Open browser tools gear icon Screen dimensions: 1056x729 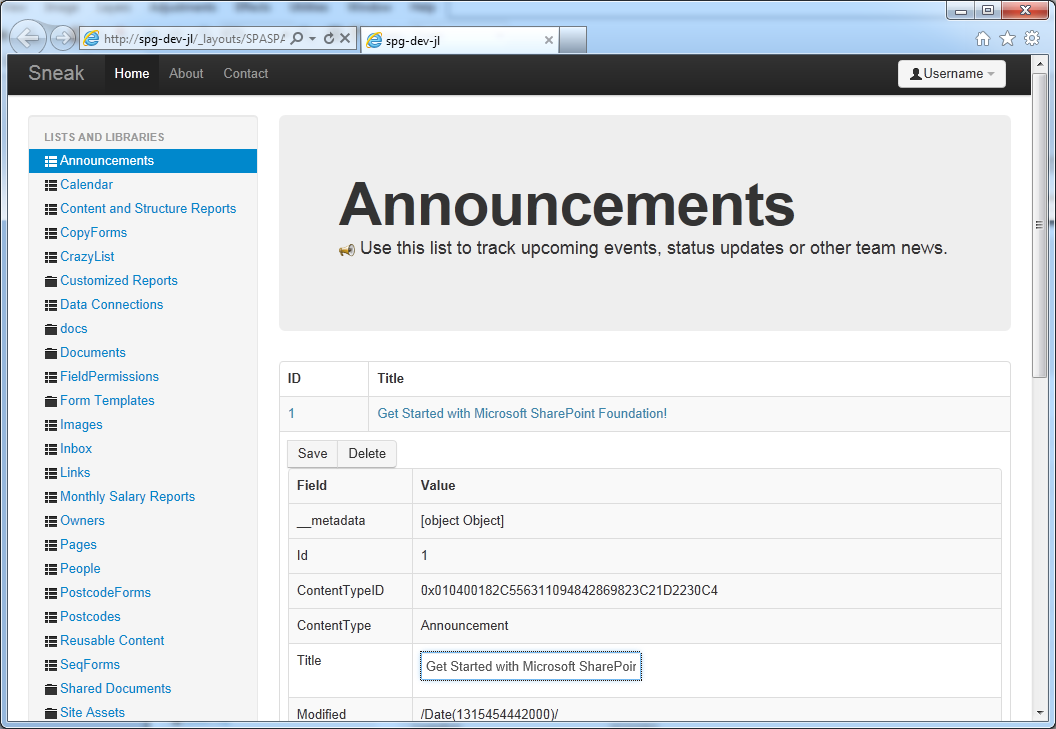point(1031,39)
